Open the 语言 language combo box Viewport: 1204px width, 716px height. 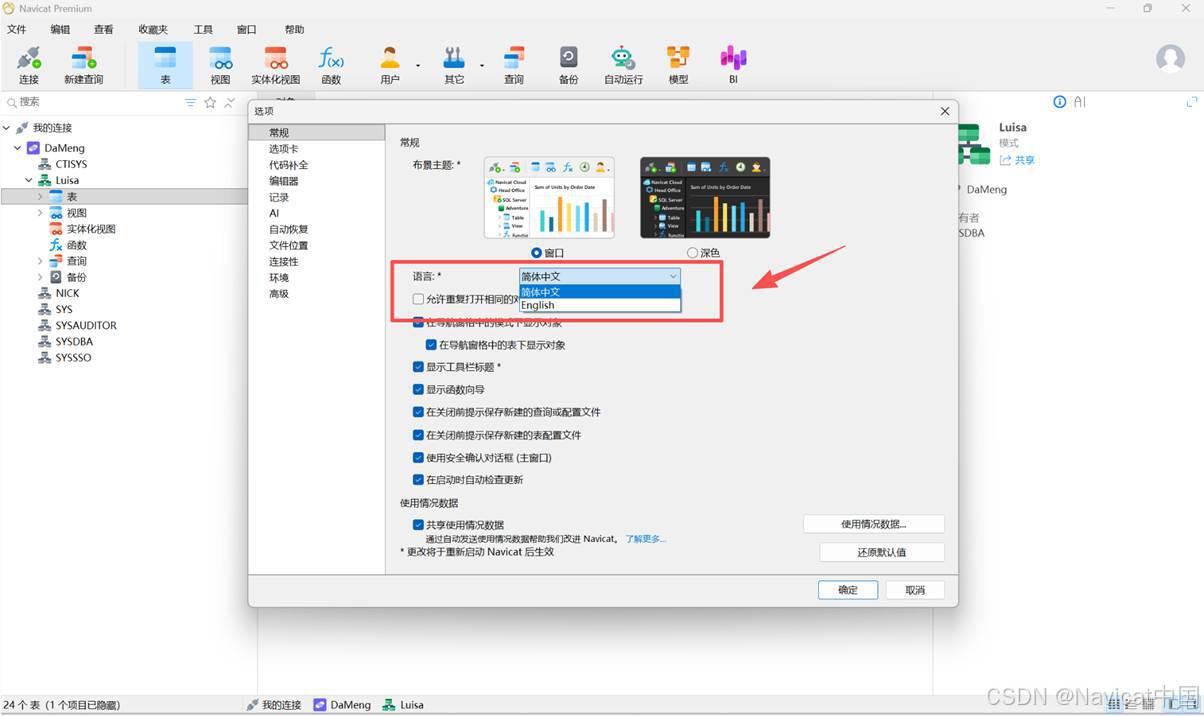coord(600,276)
